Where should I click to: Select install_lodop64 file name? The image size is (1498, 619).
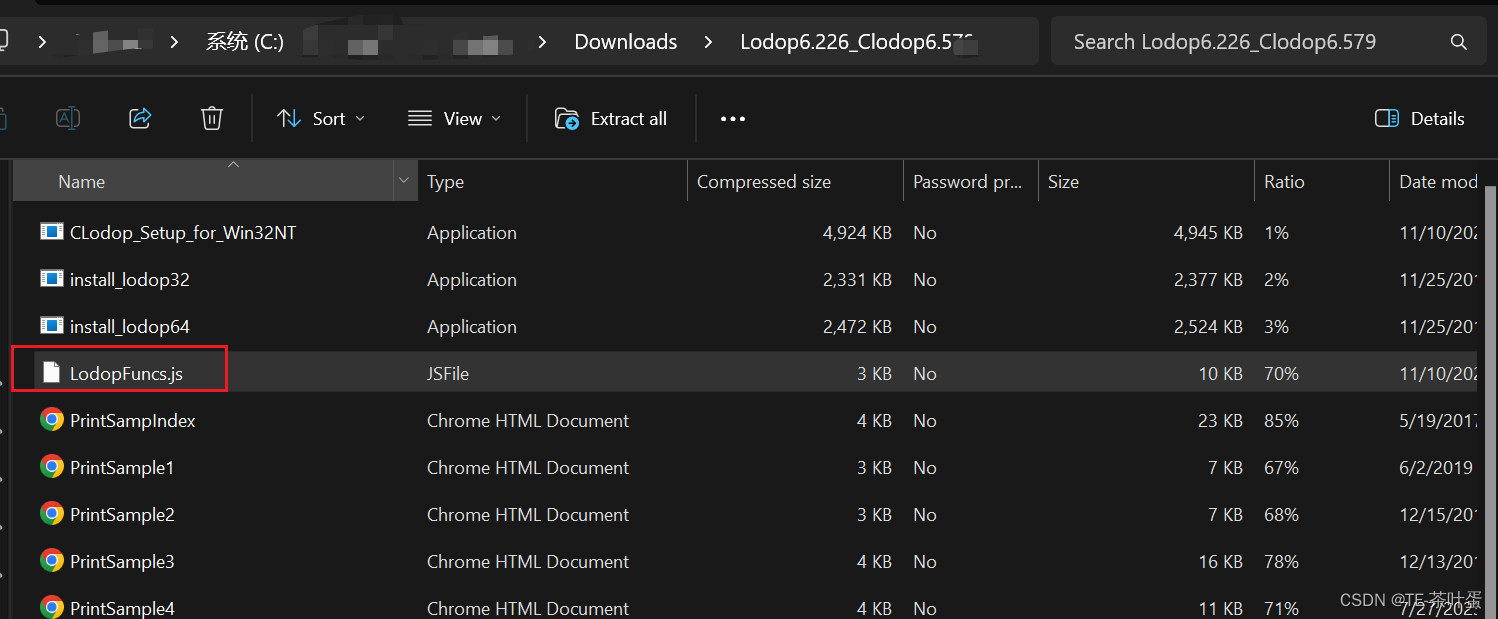point(130,327)
